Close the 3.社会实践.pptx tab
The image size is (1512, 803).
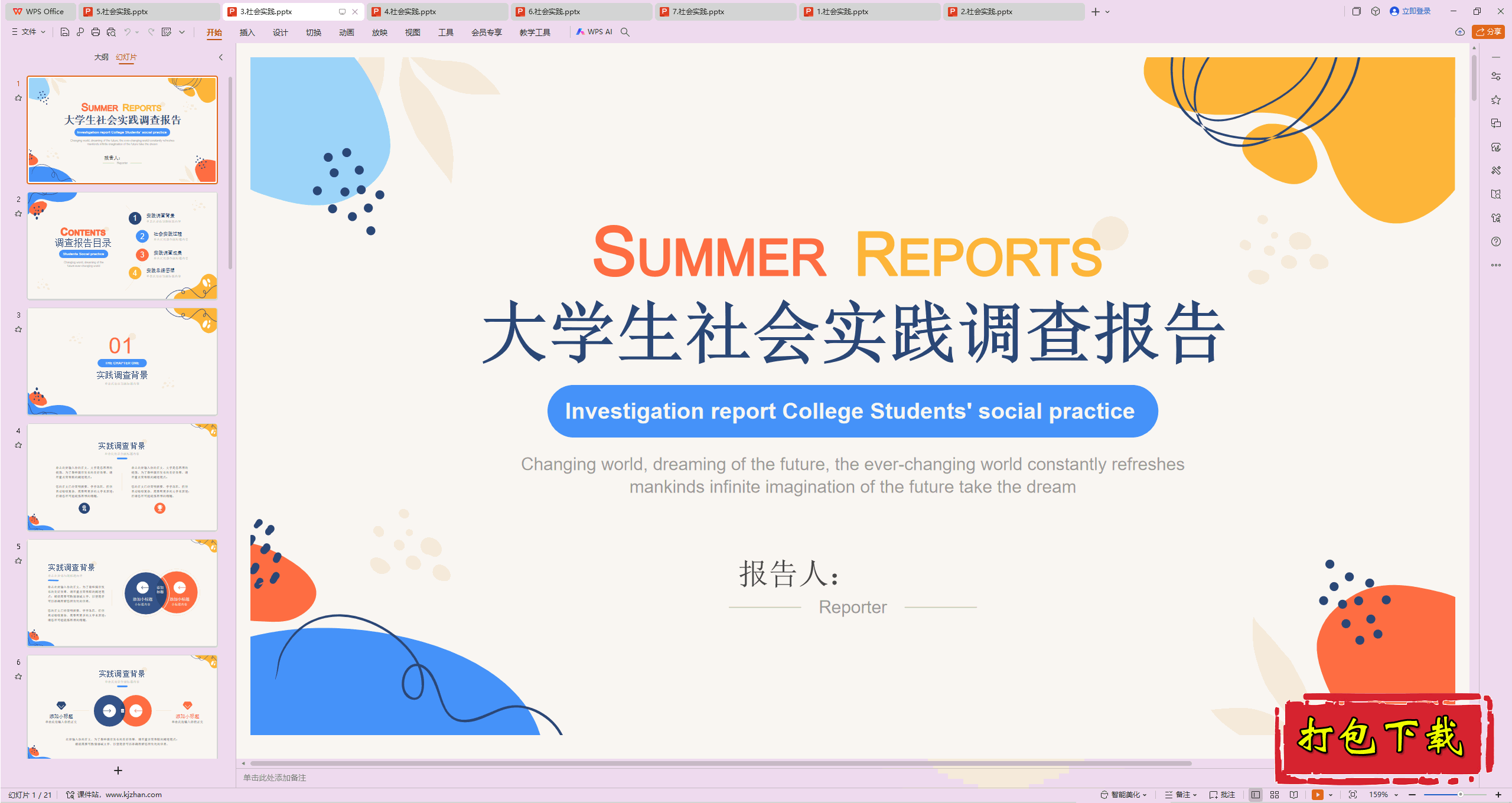point(355,12)
